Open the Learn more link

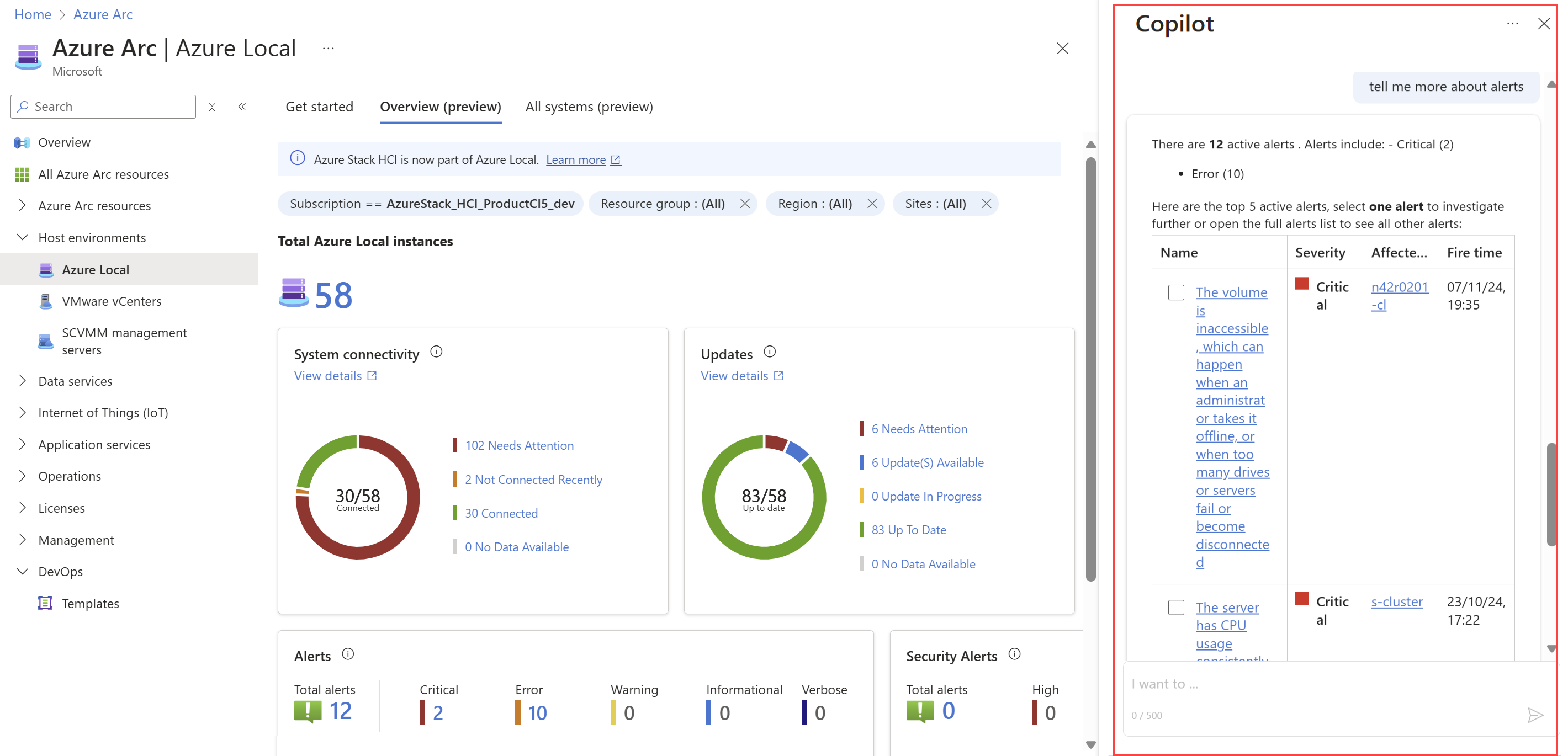[576, 159]
